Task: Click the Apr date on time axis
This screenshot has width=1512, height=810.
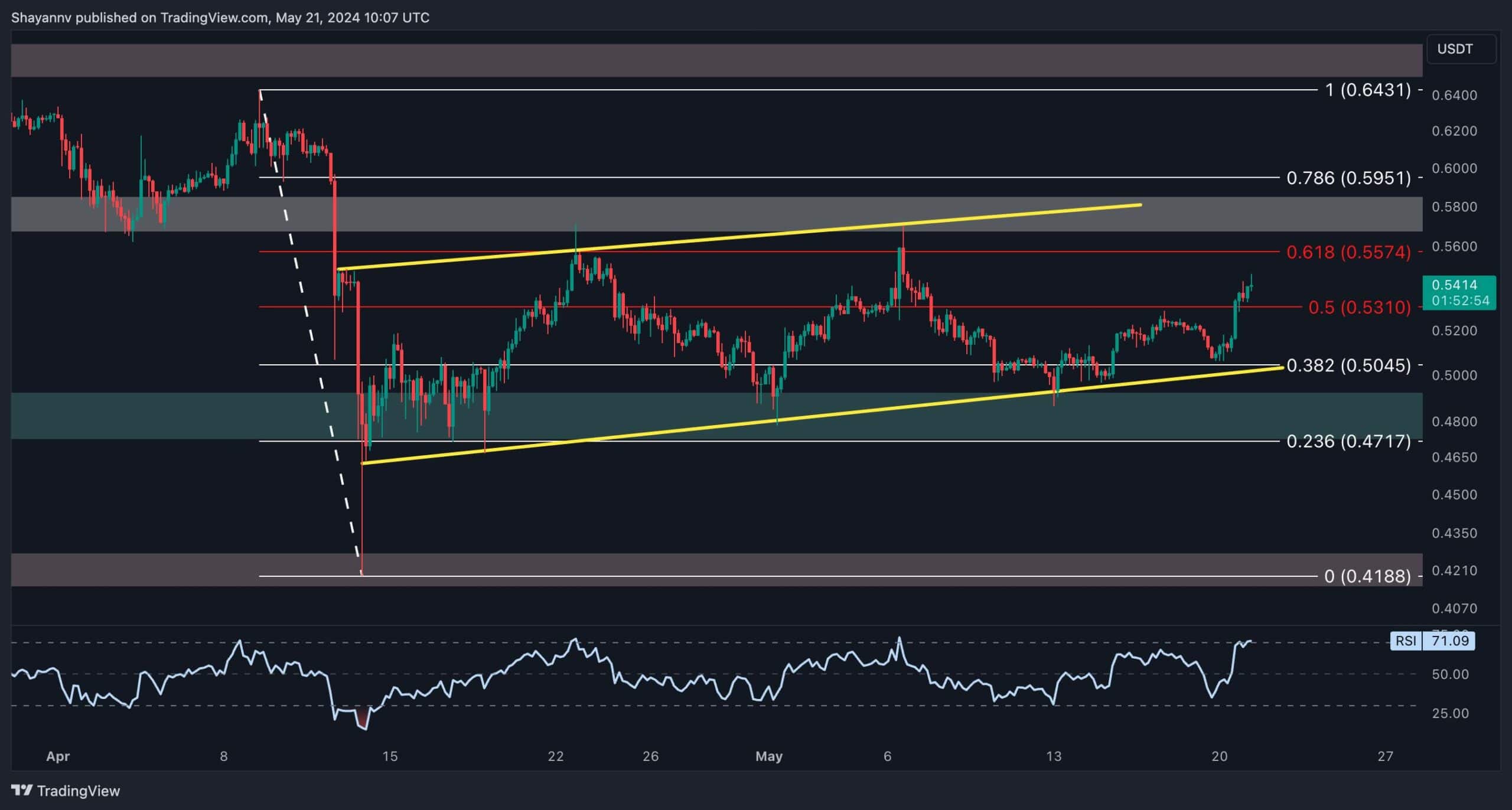Action: (x=58, y=756)
